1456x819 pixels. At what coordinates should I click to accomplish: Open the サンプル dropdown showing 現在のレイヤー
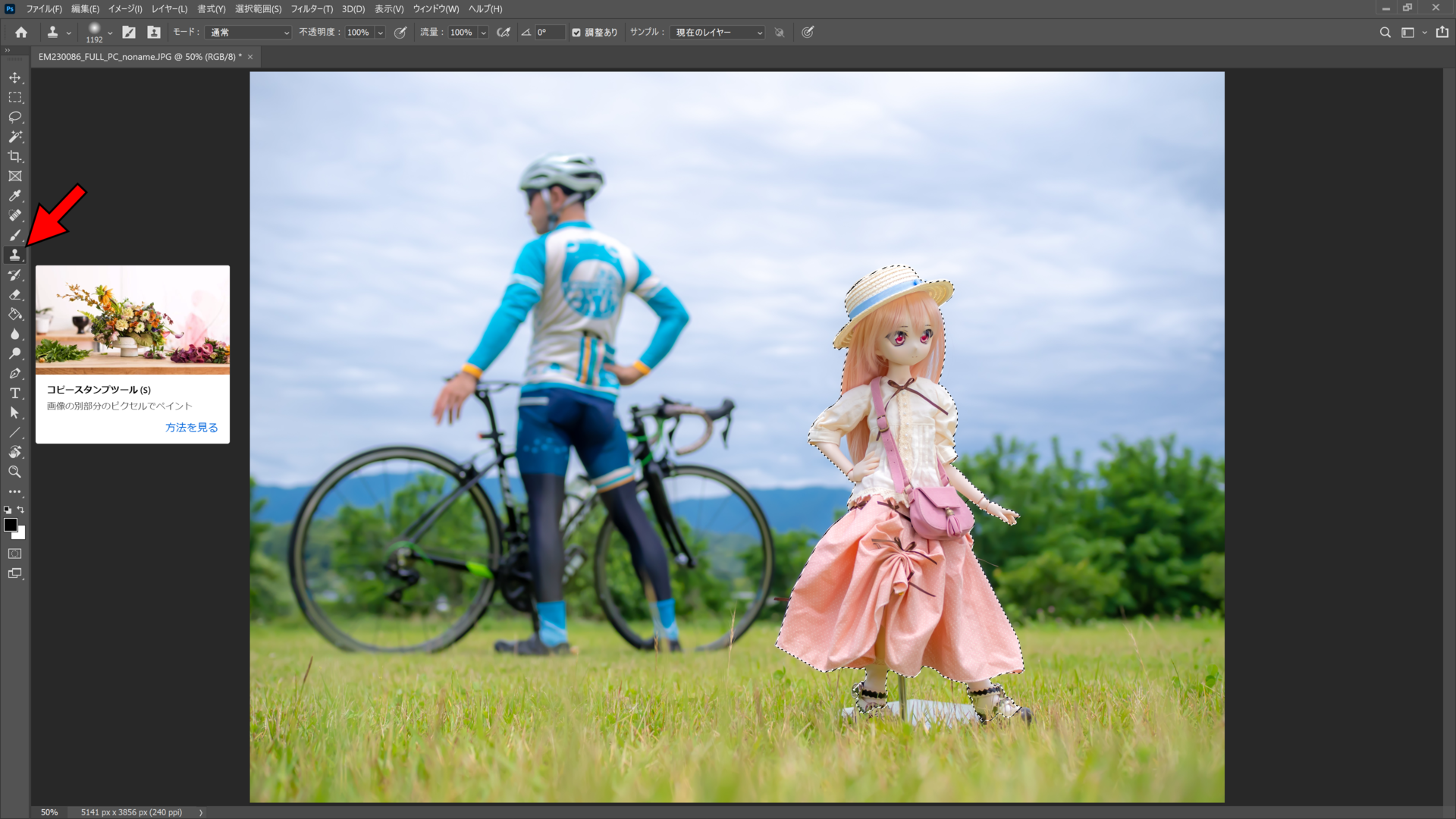pos(716,33)
